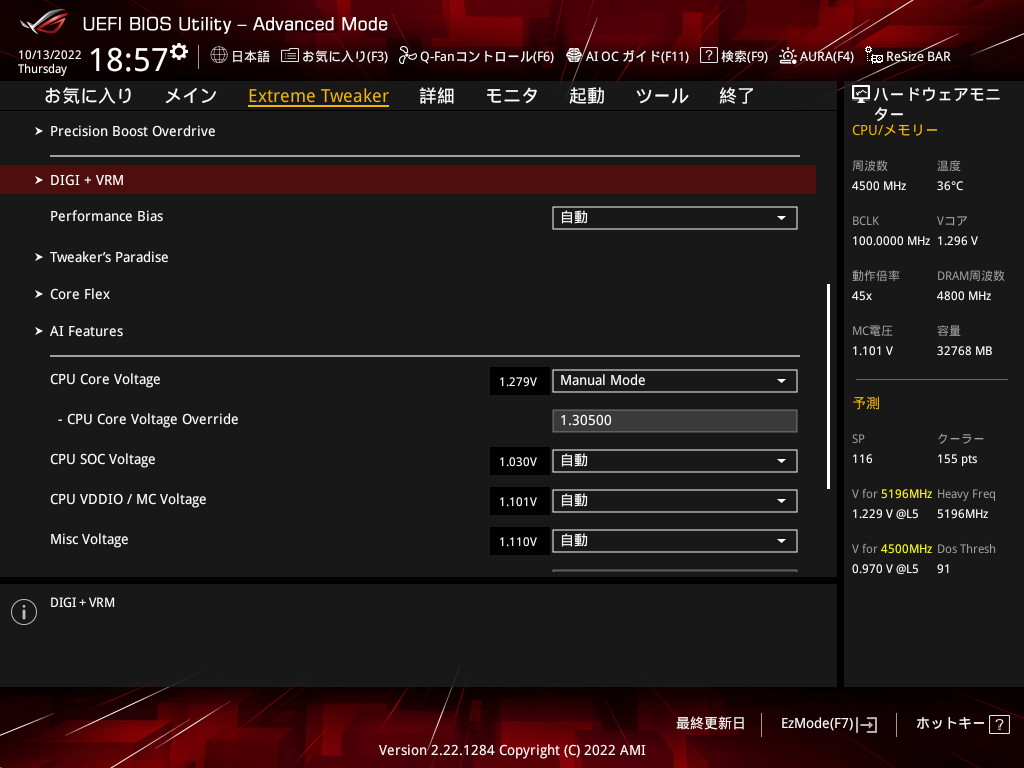Click the ReSize BAR icon
Screen dimensions: 1024x768
tap(874, 56)
